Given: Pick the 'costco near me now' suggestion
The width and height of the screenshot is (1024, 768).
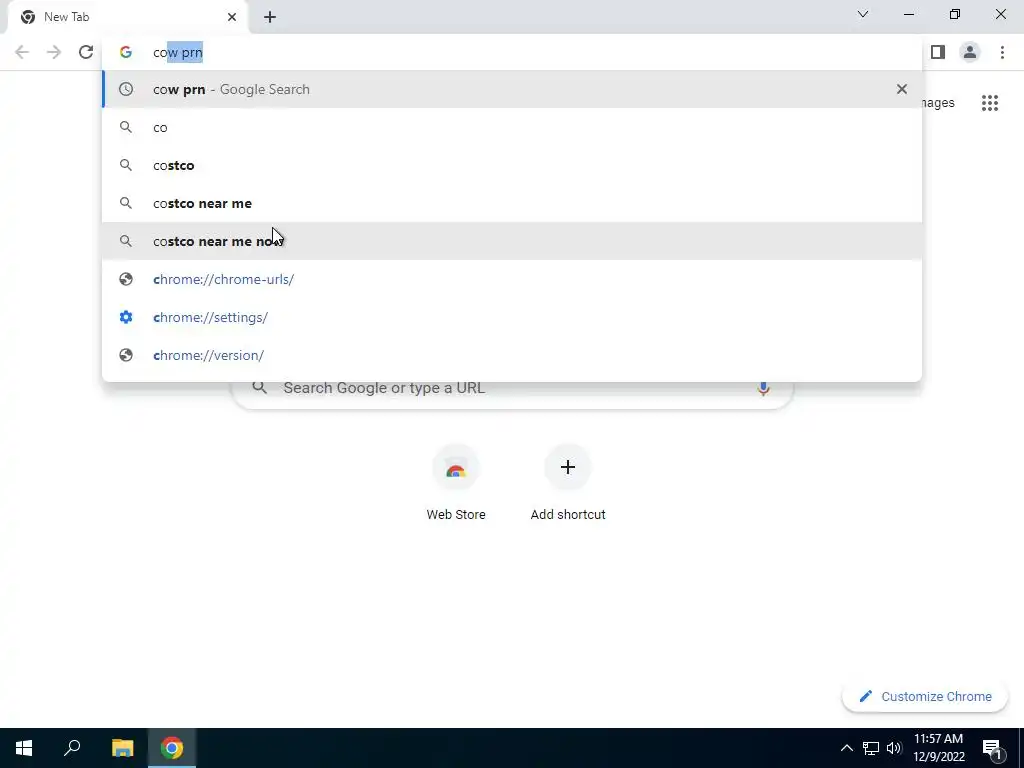Looking at the screenshot, I should pos(513,241).
